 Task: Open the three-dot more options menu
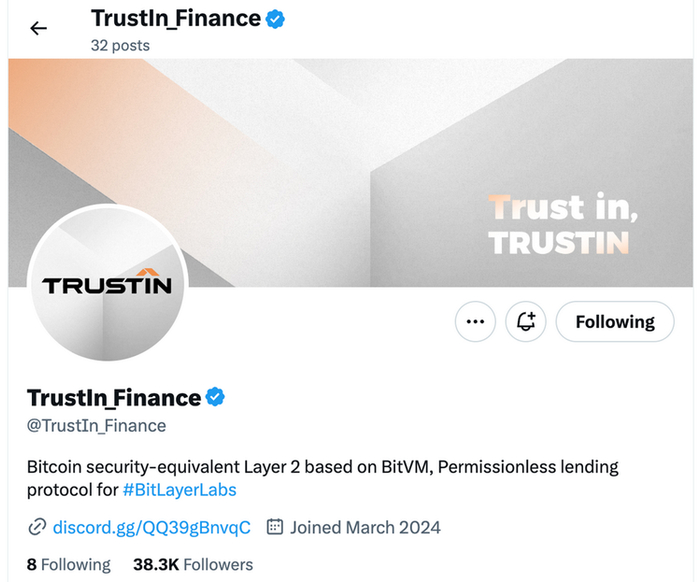point(475,321)
